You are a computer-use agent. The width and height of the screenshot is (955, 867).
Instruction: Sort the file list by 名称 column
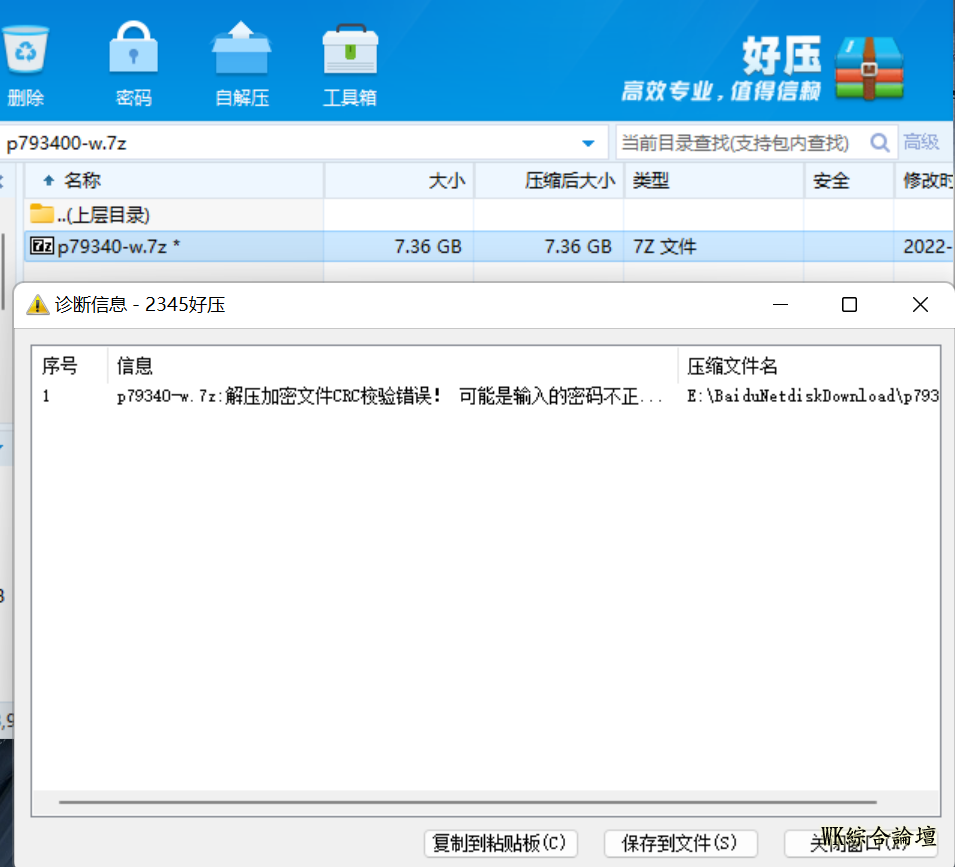coord(174,180)
